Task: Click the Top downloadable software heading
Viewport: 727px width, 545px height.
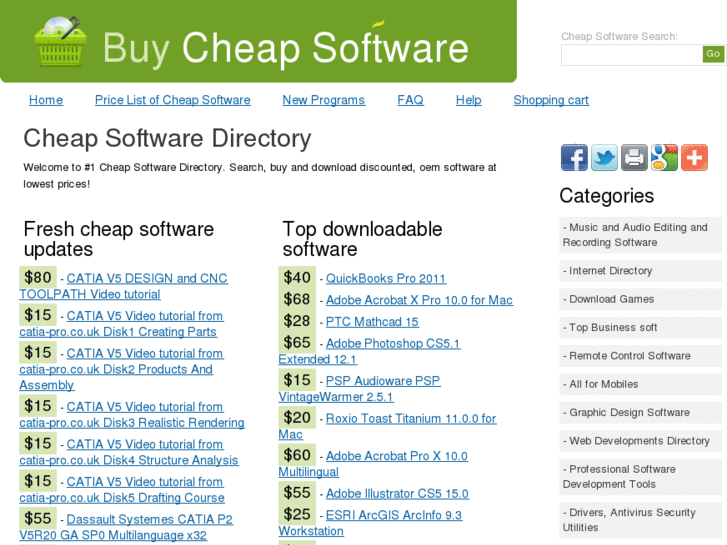Action: point(362,239)
